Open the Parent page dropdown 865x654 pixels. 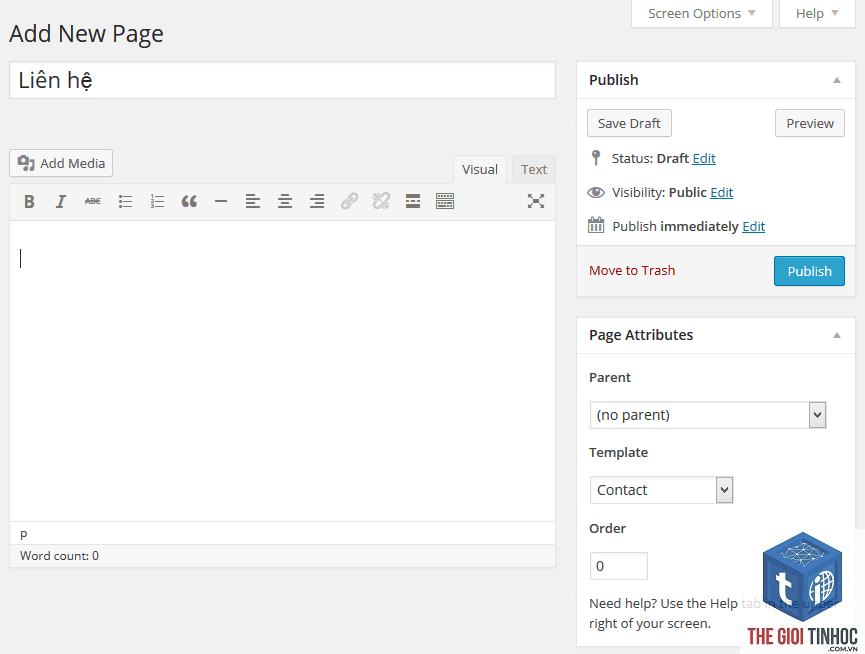[708, 415]
